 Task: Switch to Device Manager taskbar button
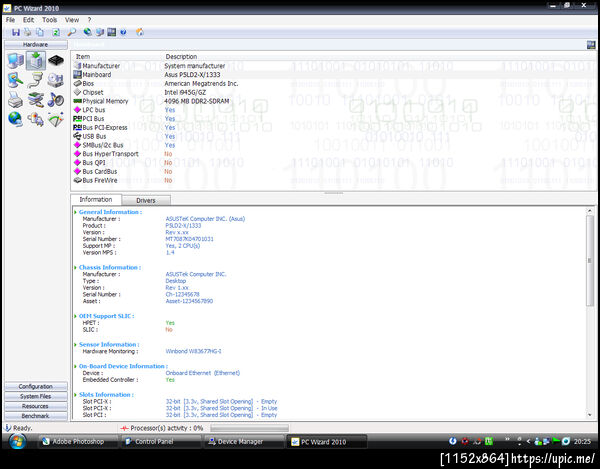click(244, 441)
